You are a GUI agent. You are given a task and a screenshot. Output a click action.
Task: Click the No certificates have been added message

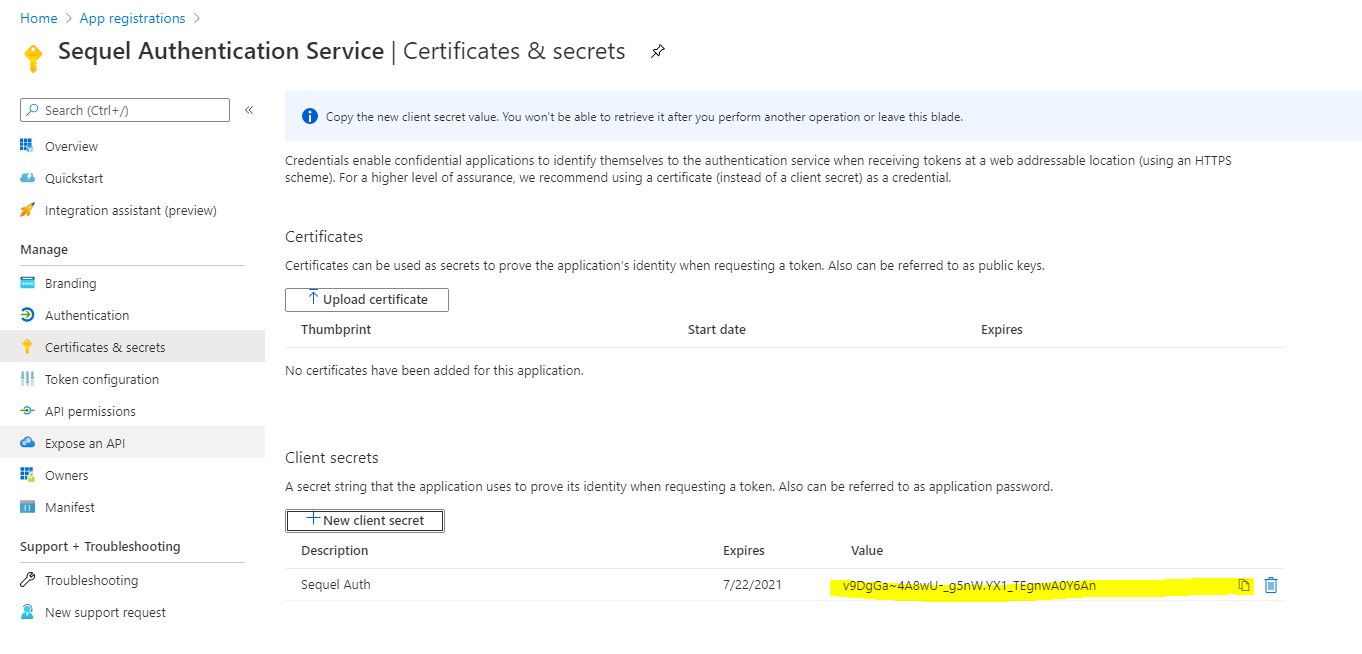434,370
